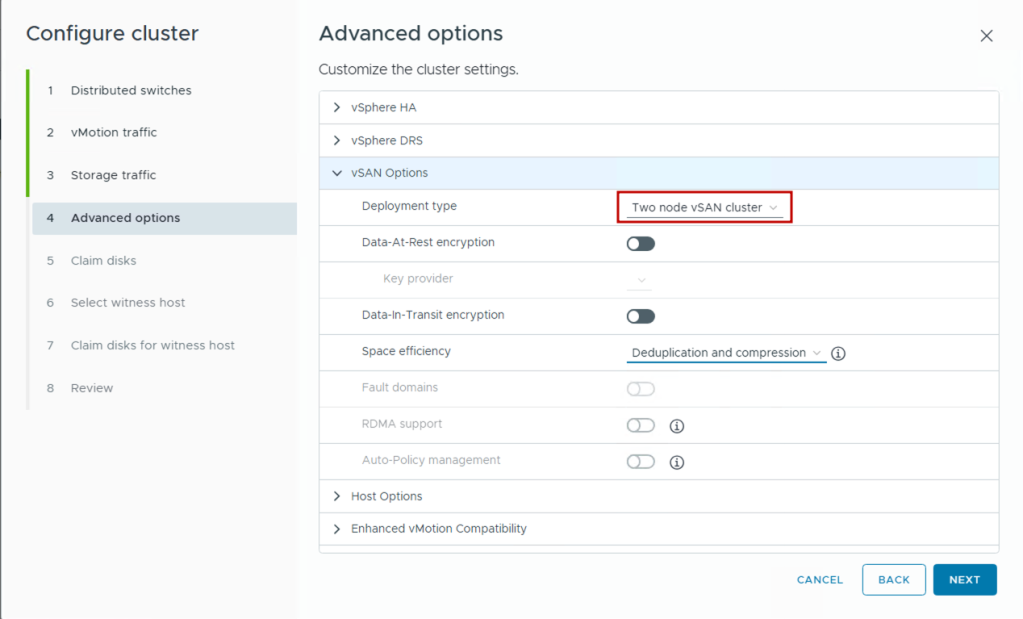Toggle Auto-Policy management switch
The image size is (1023, 619).
tap(641, 462)
